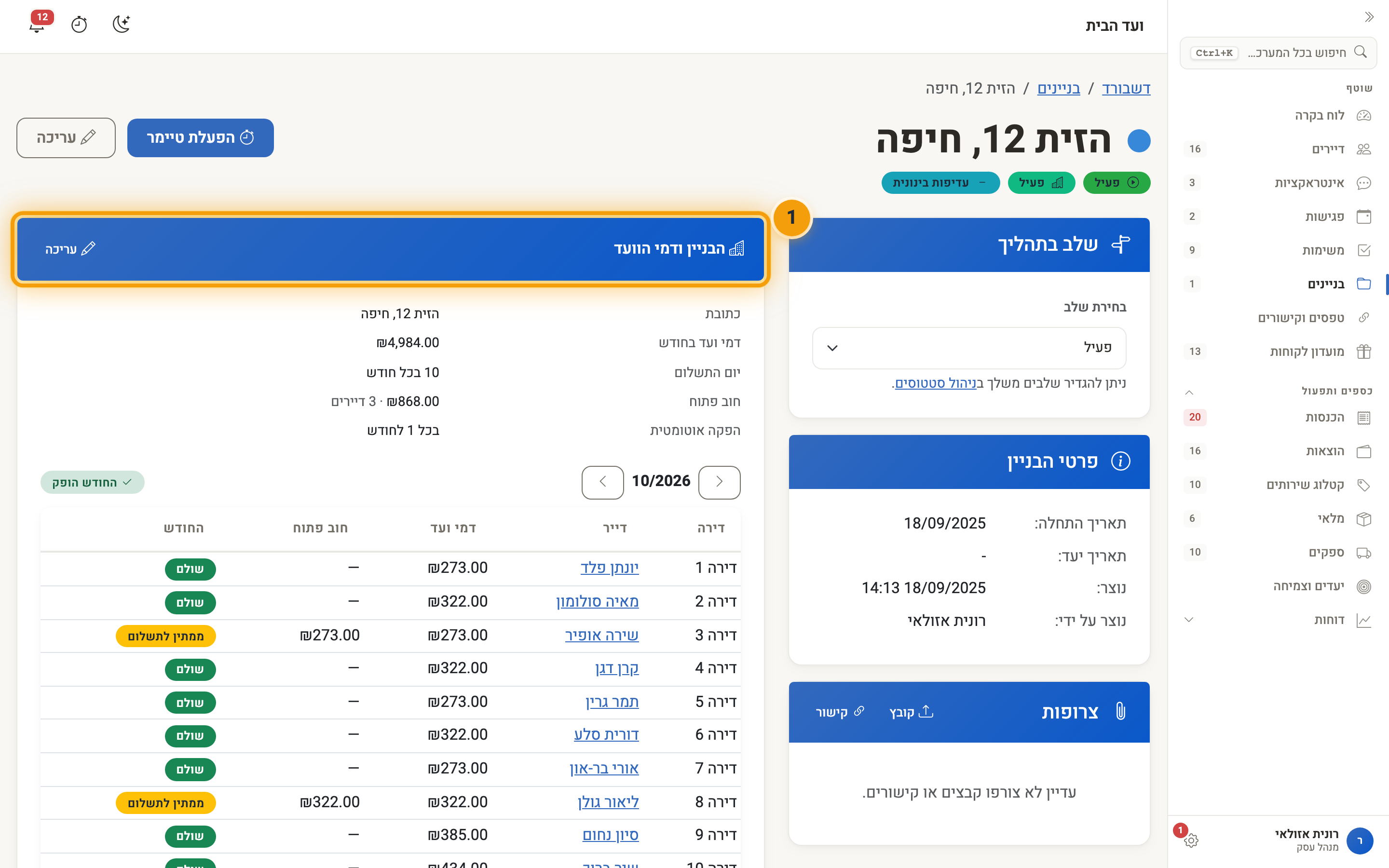The width and height of the screenshot is (1389, 868).
Task: Open אינטראקציות in sidebar
Action: point(1278,183)
